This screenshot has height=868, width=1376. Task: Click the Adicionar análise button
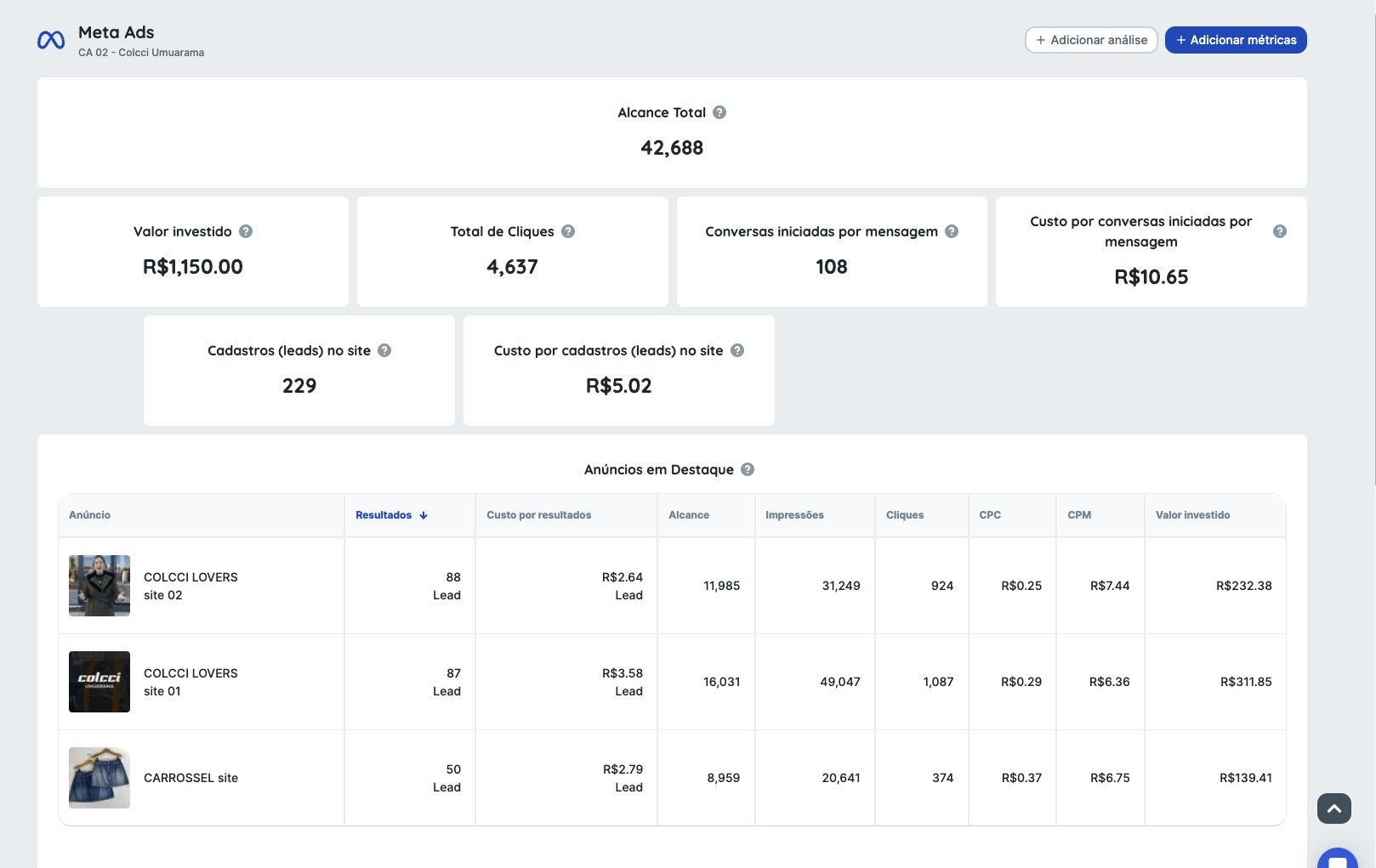pos(1091,40)
